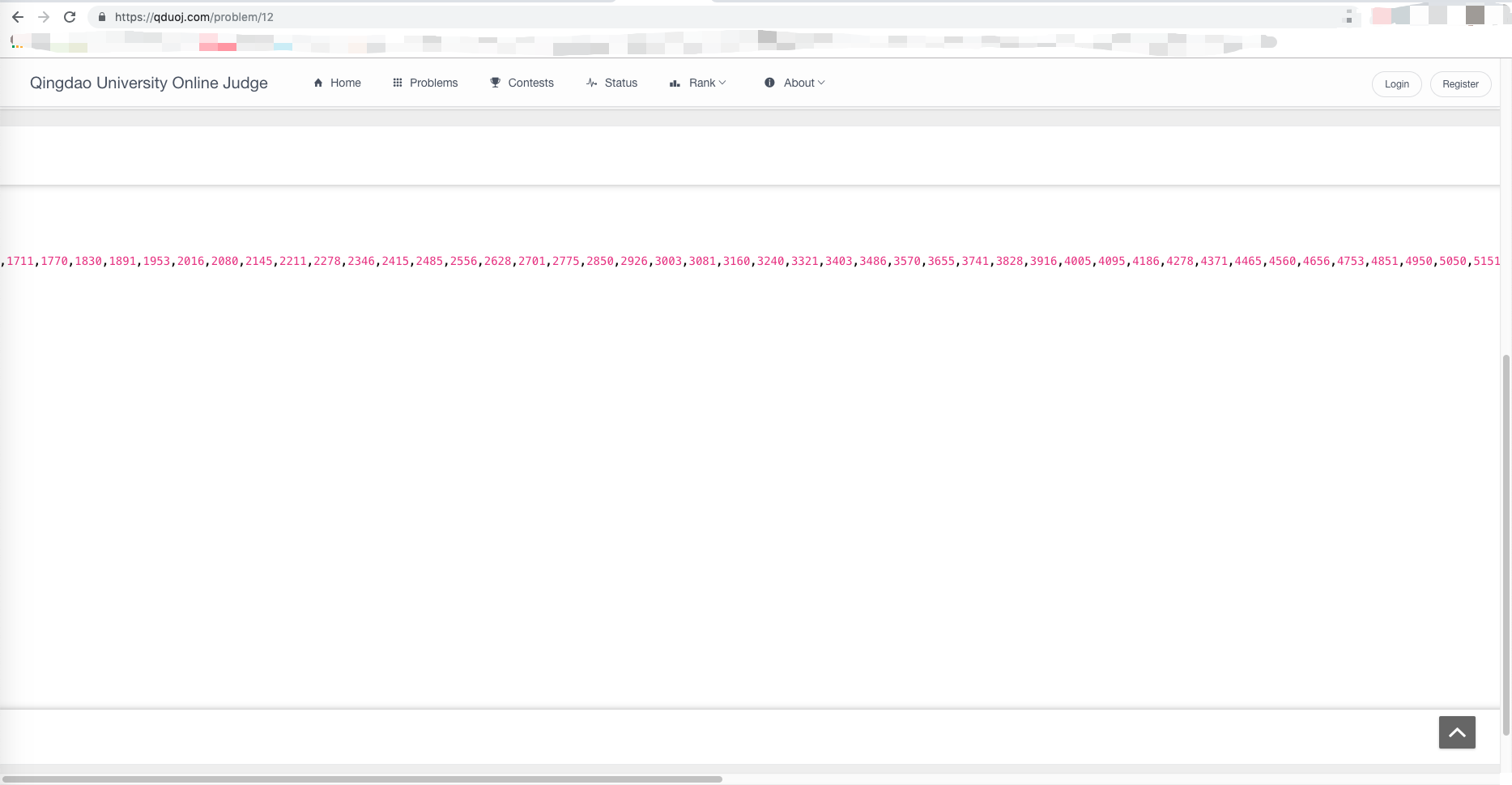This screenshot has height=785, width=1512.
Task: Open the browser menu at top right
Action: pyautogui.click(x=1348, y=16)
